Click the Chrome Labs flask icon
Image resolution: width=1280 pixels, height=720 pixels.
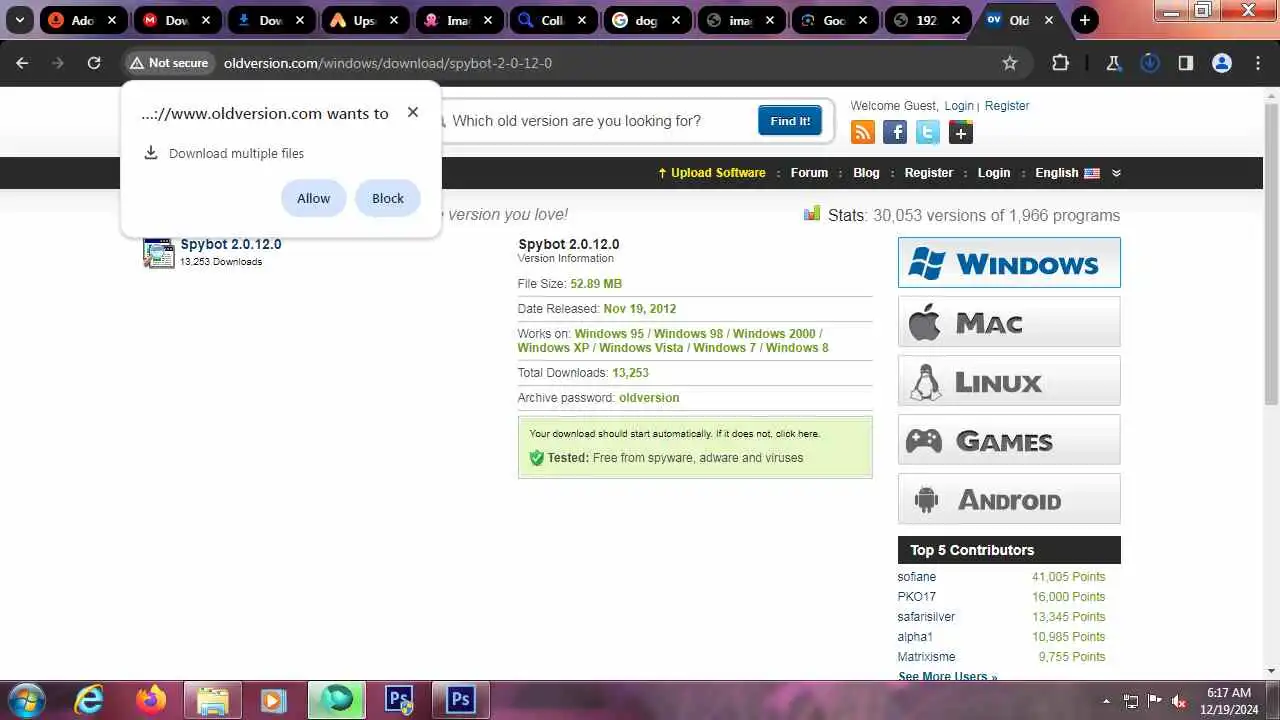(1113, 63)
